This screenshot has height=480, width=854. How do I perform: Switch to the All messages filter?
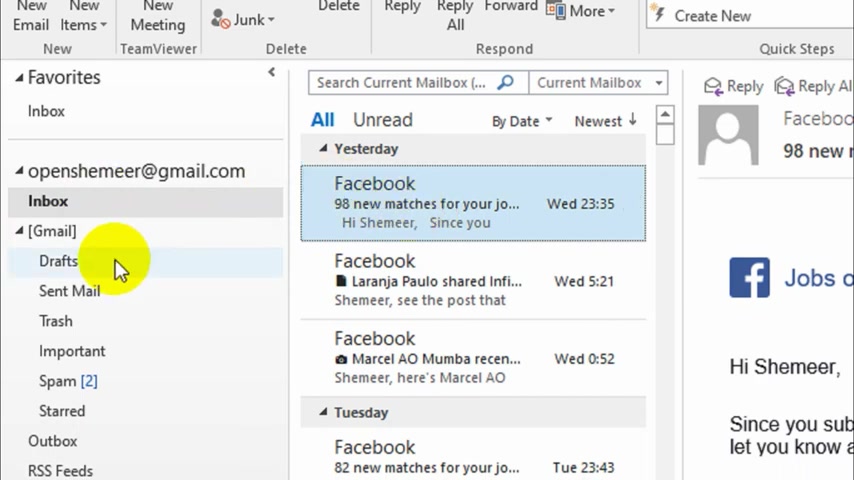[322, 120]
